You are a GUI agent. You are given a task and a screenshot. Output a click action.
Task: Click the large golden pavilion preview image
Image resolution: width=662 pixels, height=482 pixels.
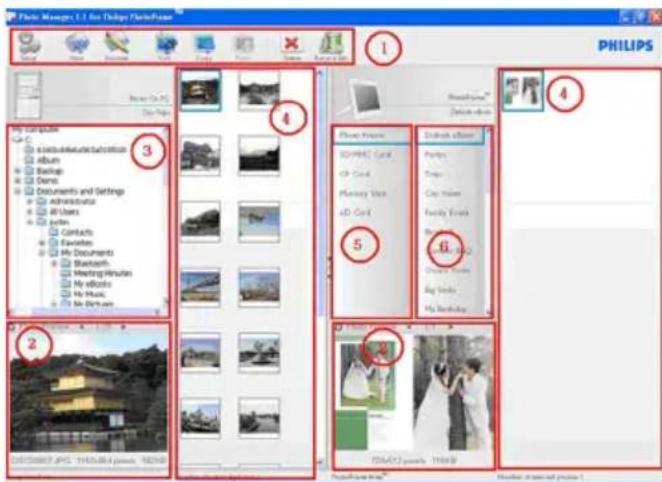pyautogui.click(x=89, y=392)
